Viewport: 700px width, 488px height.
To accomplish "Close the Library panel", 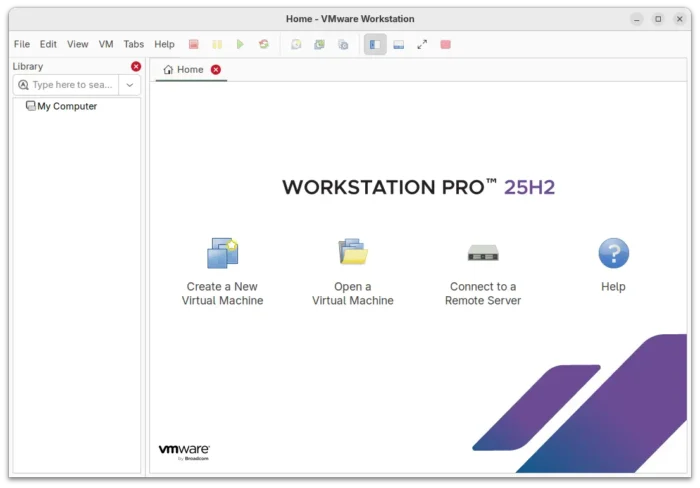I will [x=136, y=66].
